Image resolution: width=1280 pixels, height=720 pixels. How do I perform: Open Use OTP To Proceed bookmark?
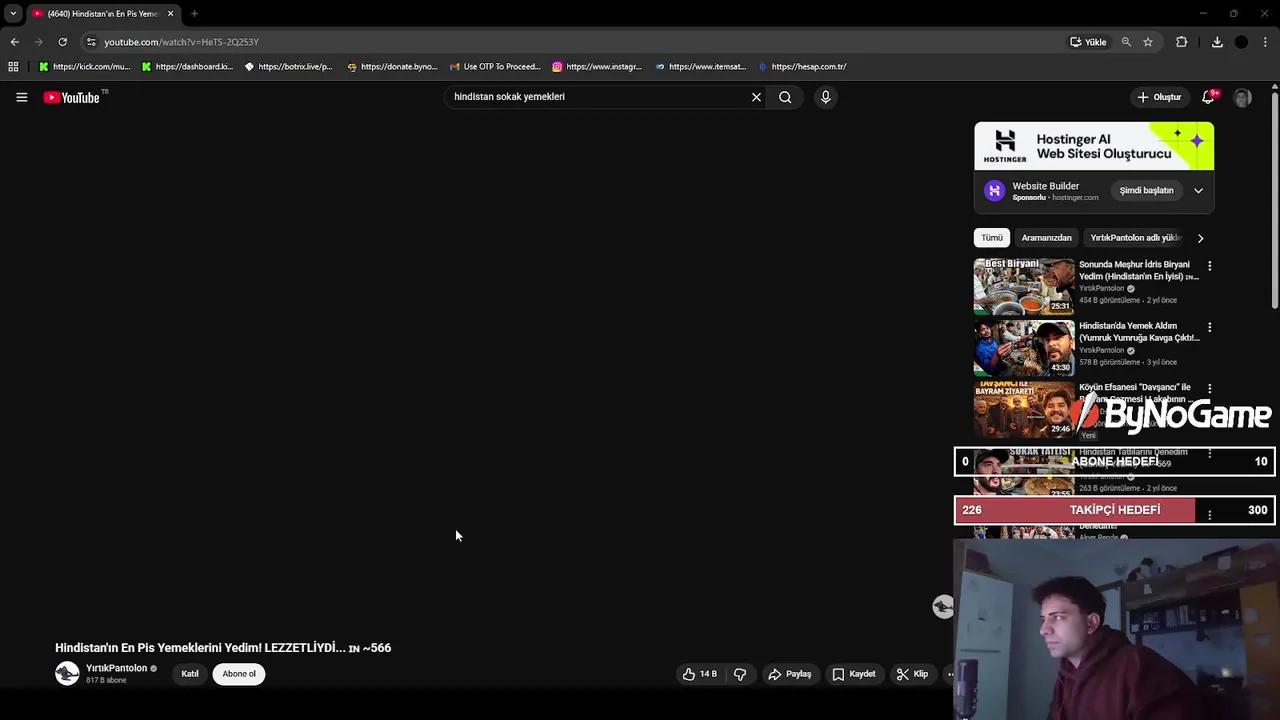tap(495, 67)
